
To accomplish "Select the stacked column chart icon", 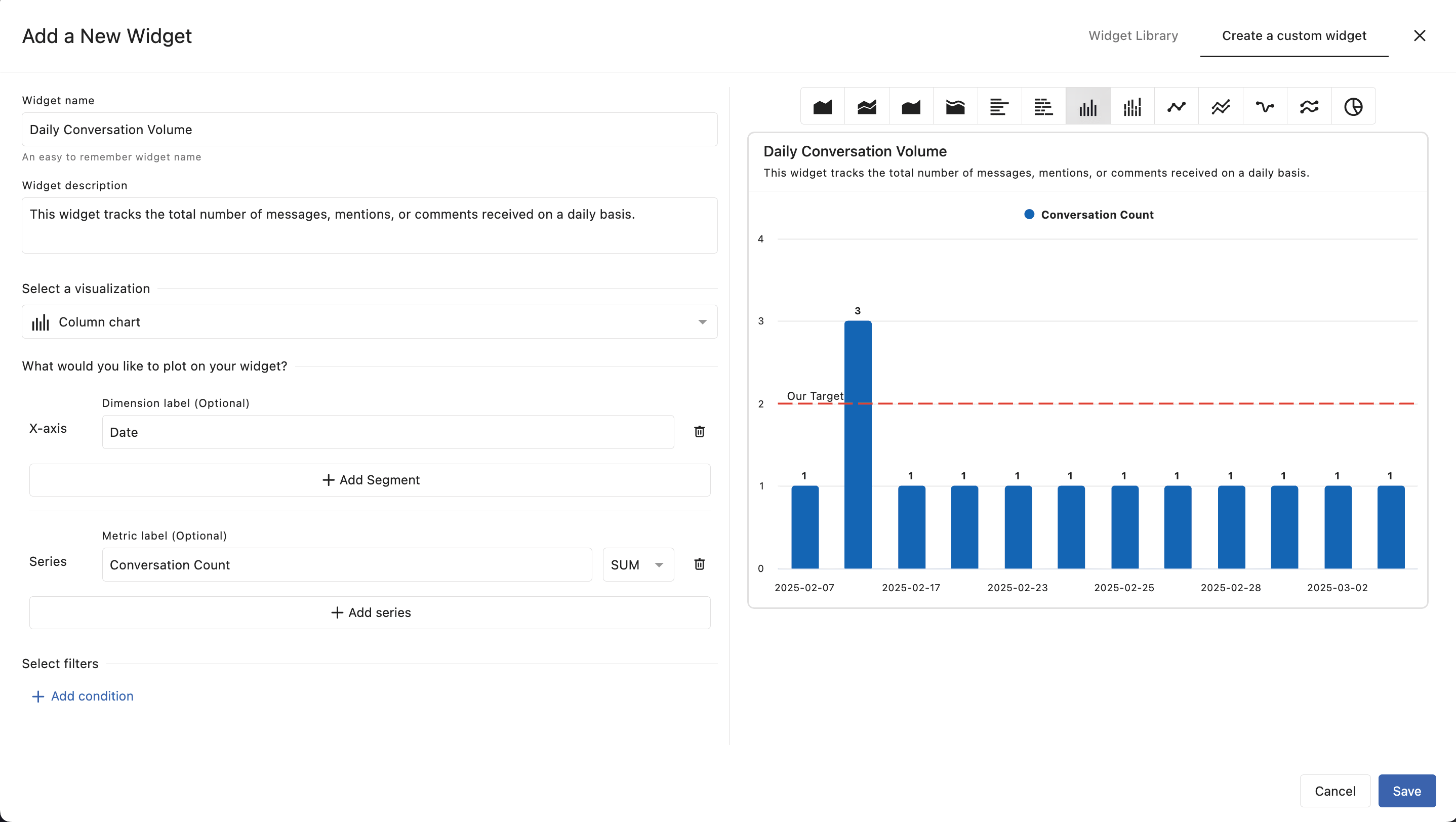I will pos(1132,107).
